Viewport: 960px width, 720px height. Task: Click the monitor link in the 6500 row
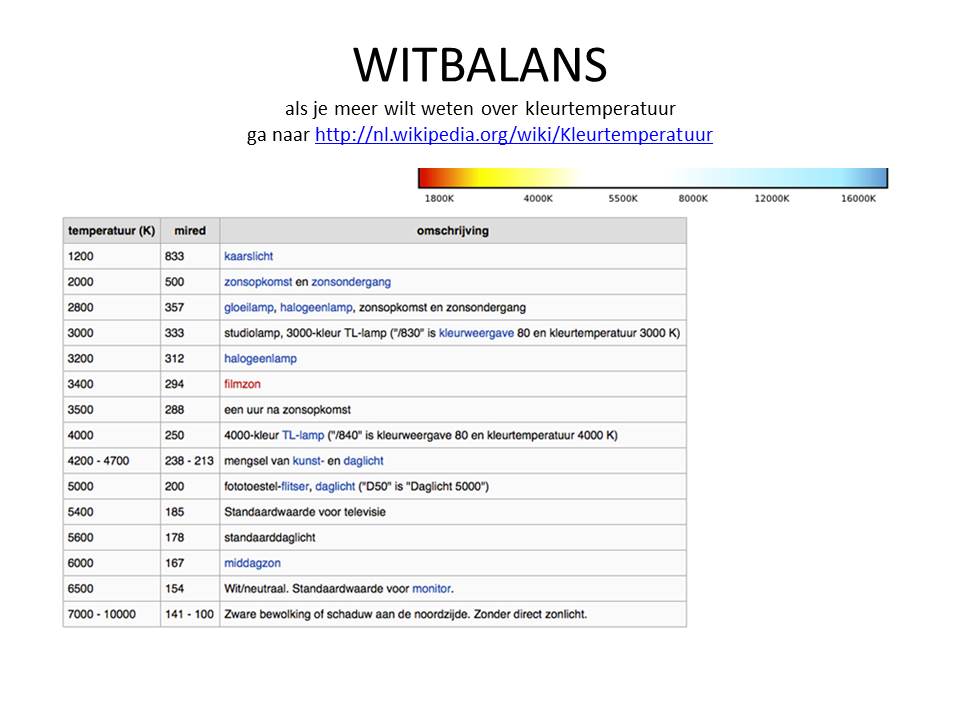point(432,589)
